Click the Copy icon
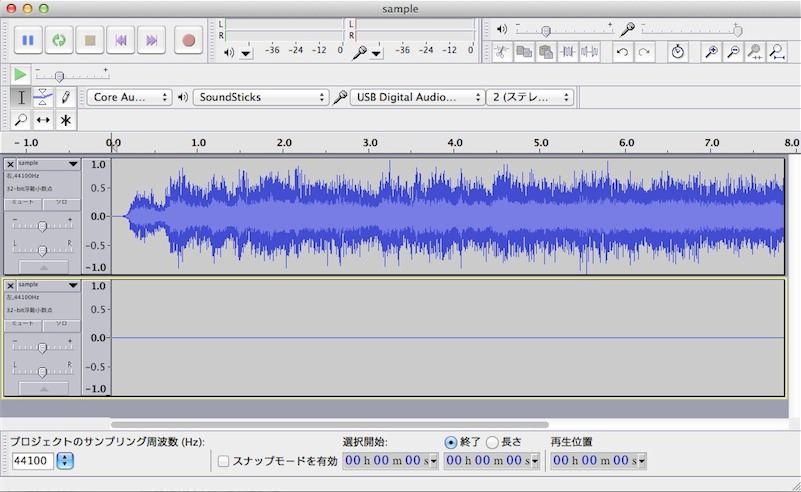The height and width of the screenshot is (492, 801). coord(524,52)
